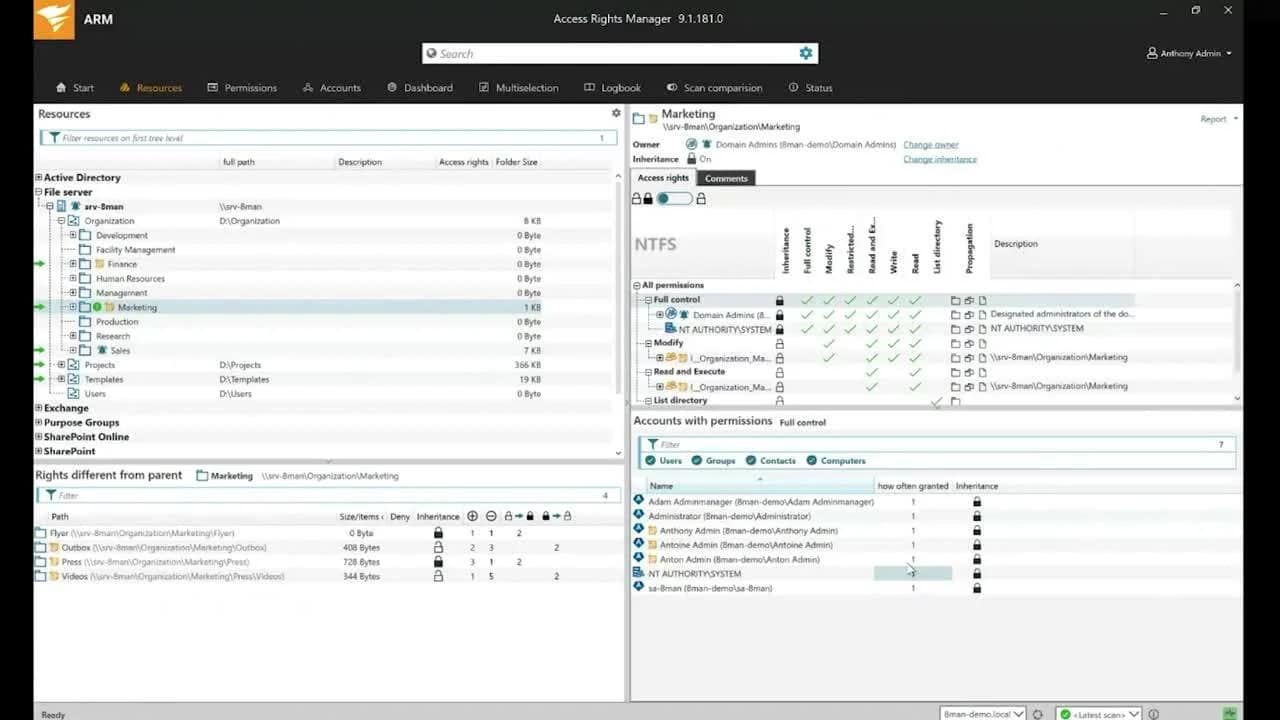Expand the Active Directory node

39,178
